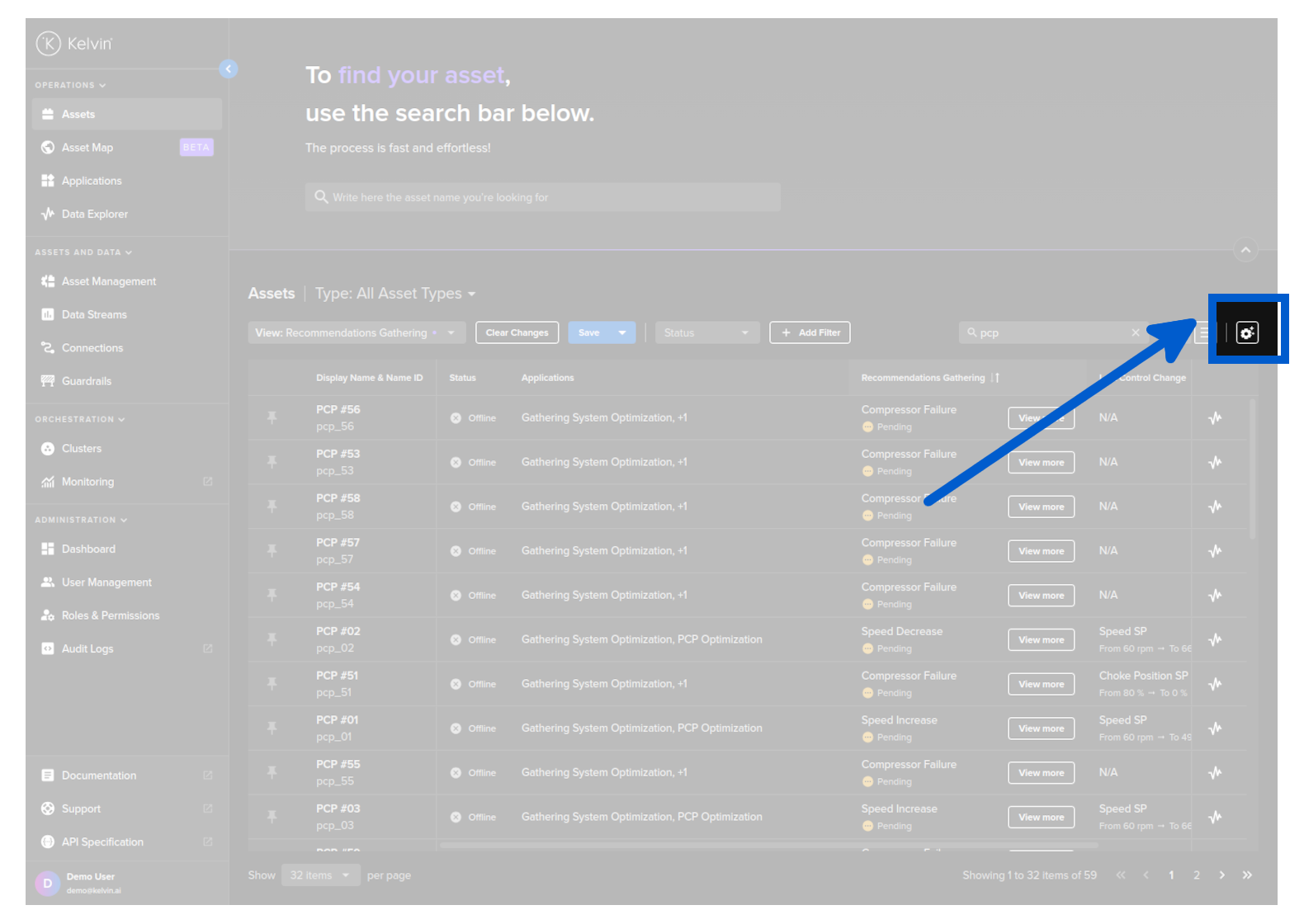
Task: Collapse the sidebar with the arrow button
Action: (229, 69)
